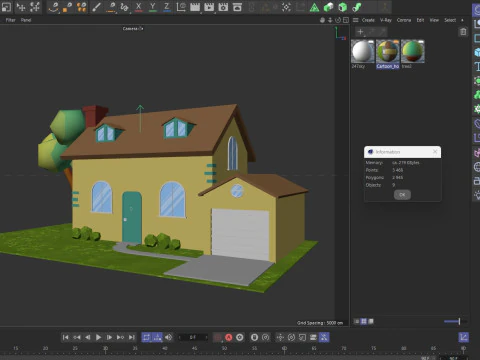Switch material manager to grid view
This screenshot has height=360, width=480.
point(364,321)
